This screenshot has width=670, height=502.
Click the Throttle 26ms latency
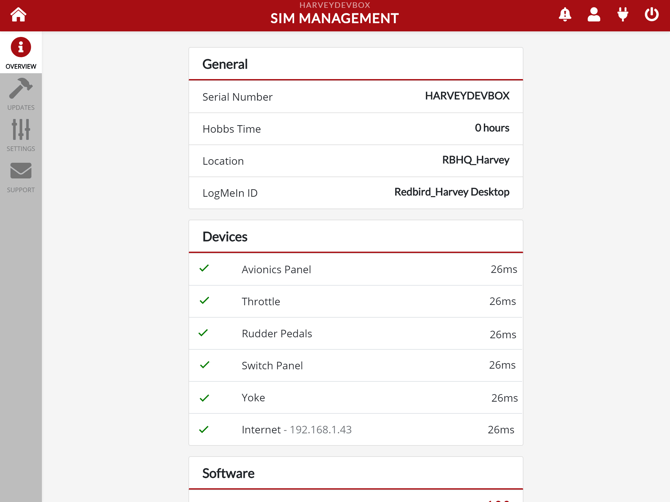point(502,301)
